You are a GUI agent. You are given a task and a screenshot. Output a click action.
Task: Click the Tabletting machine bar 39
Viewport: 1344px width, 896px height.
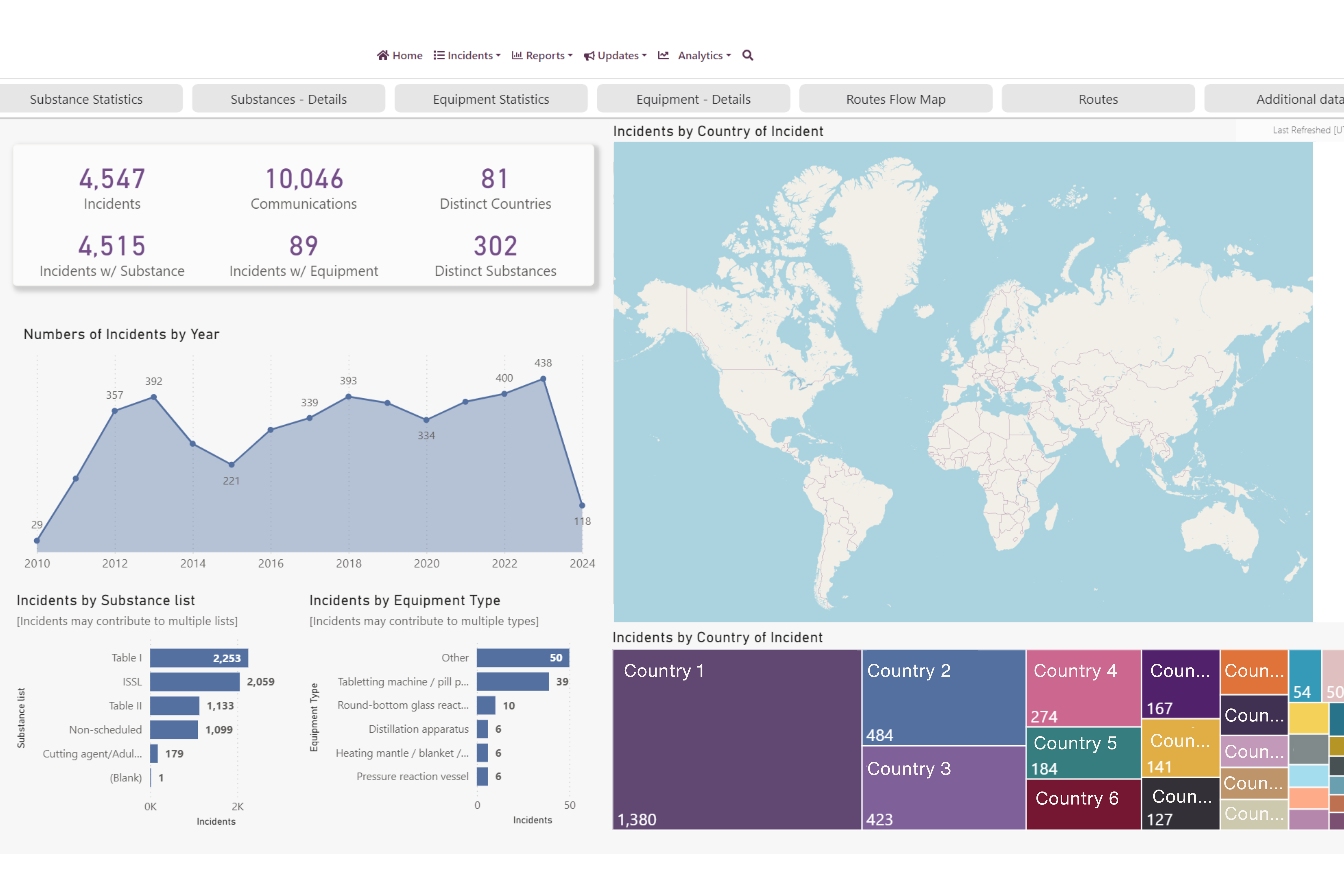point(513,682)
